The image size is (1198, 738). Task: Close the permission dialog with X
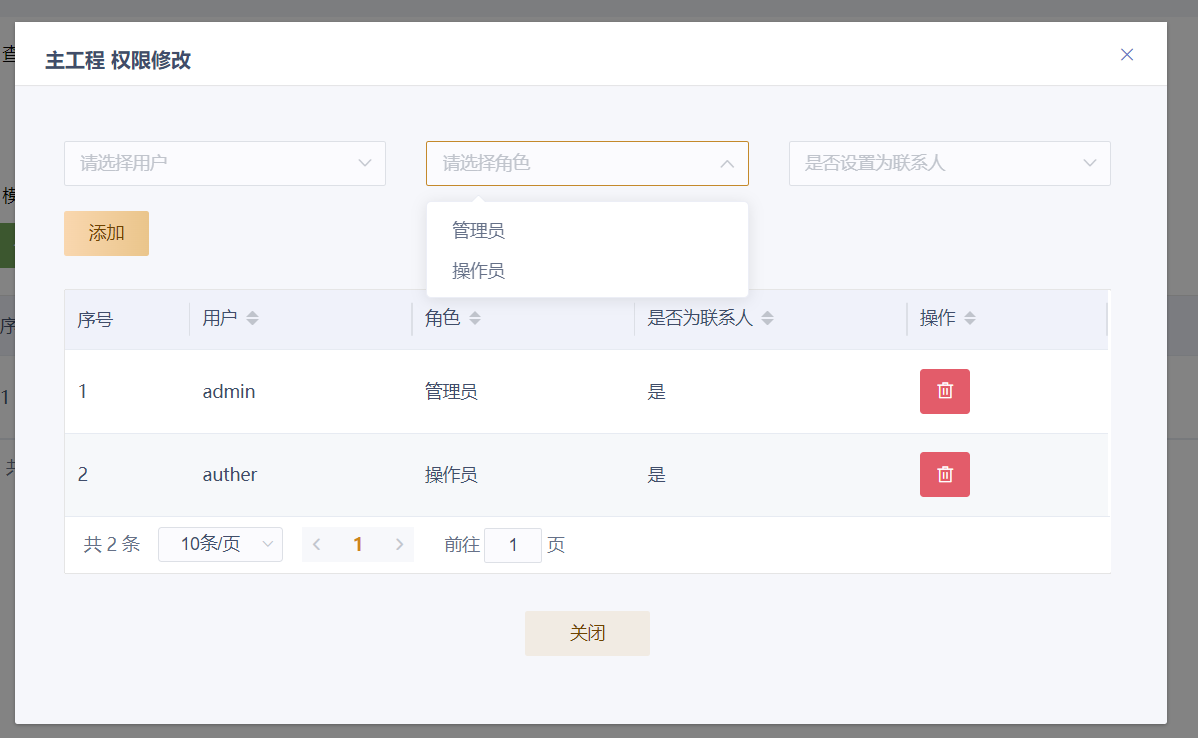click(x=1126, y=55)
